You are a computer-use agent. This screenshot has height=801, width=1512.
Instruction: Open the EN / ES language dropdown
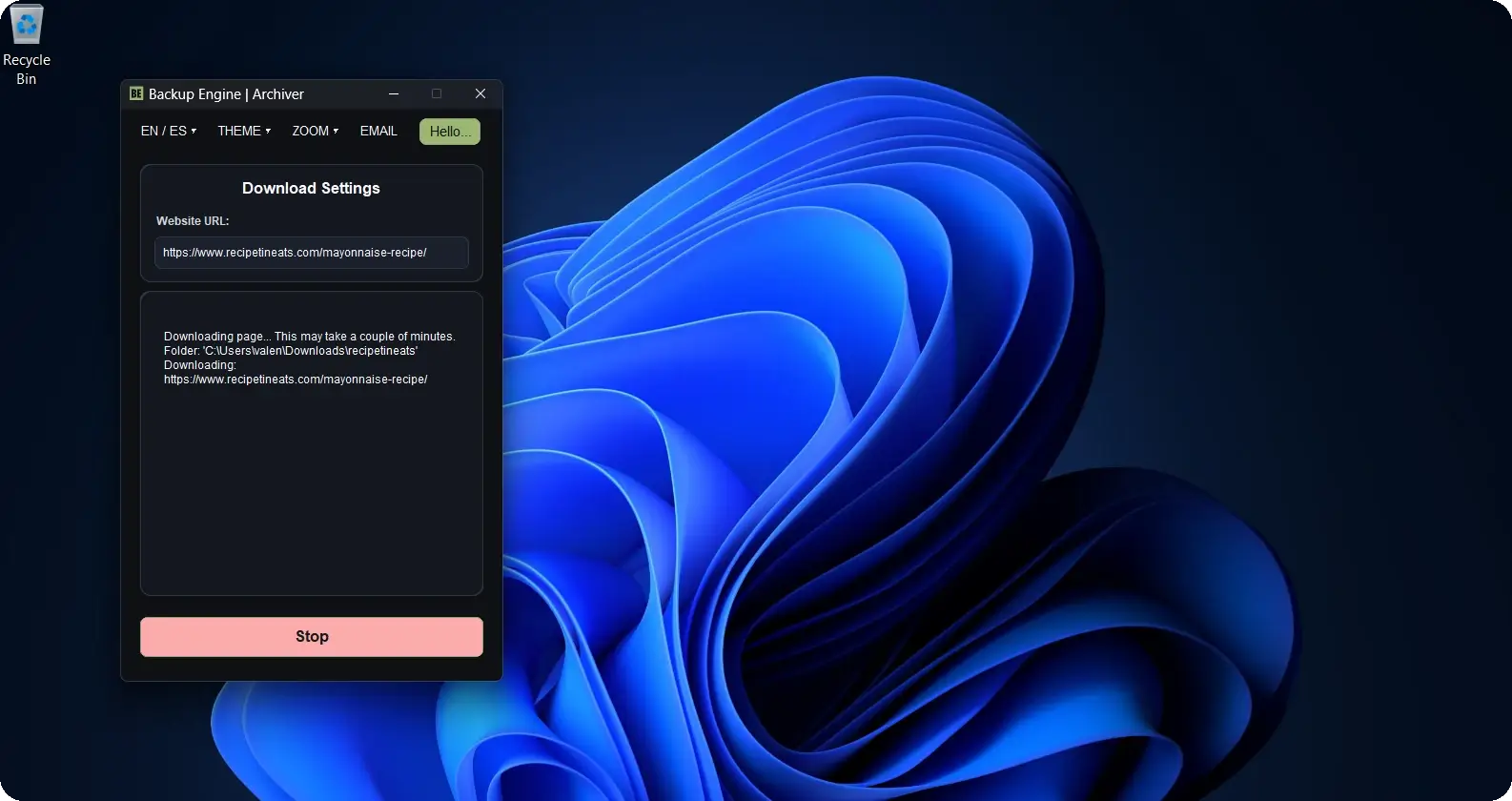[169, 131]
